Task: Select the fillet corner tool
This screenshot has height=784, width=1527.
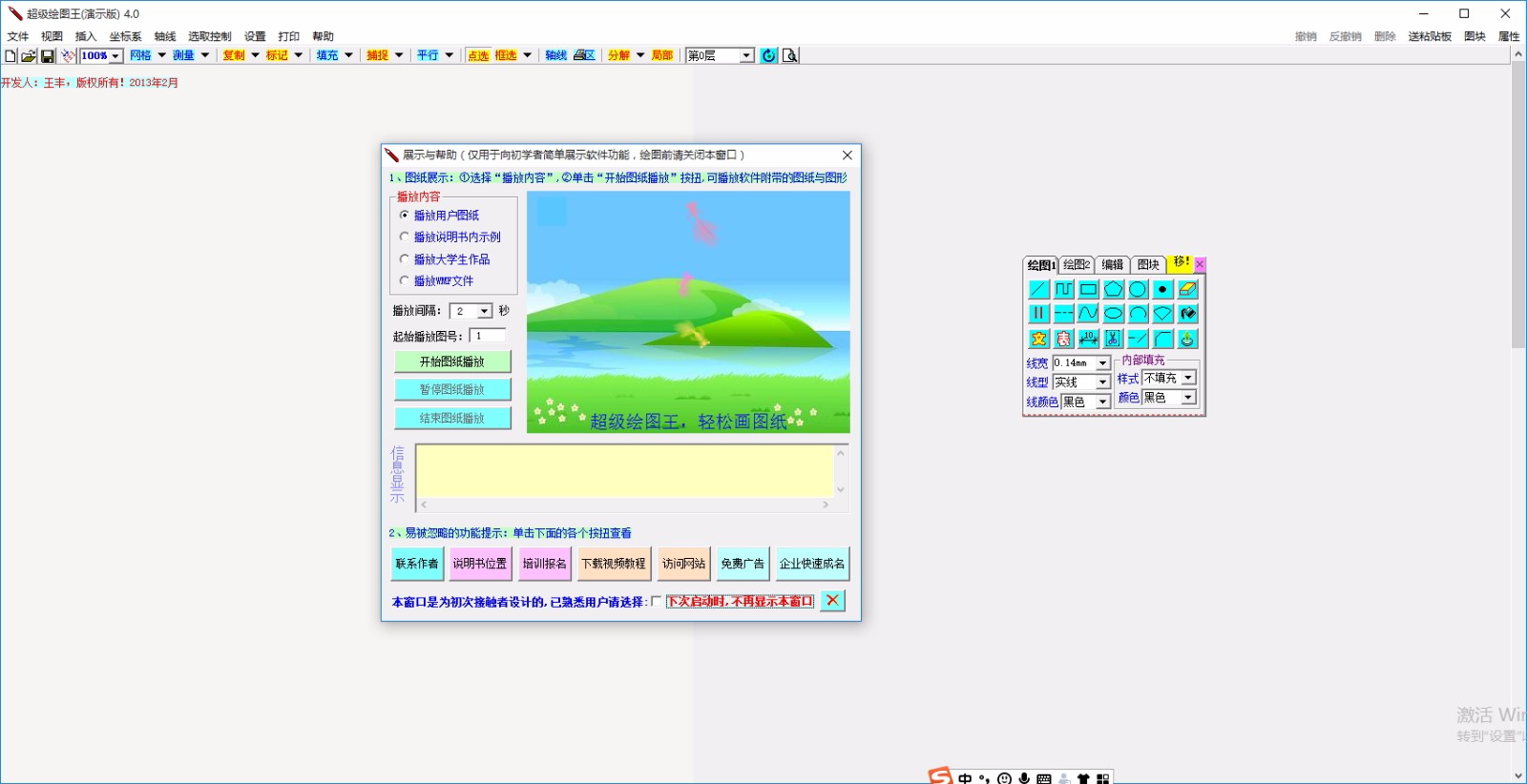Action: click(1162, 339)
